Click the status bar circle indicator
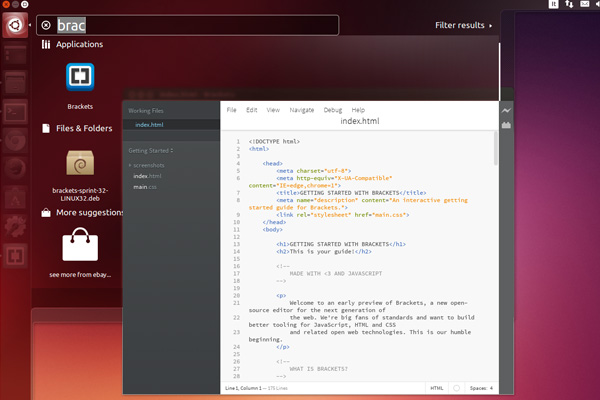The width and height of the screenshot is (600, 400). click(x=456, y=388)
